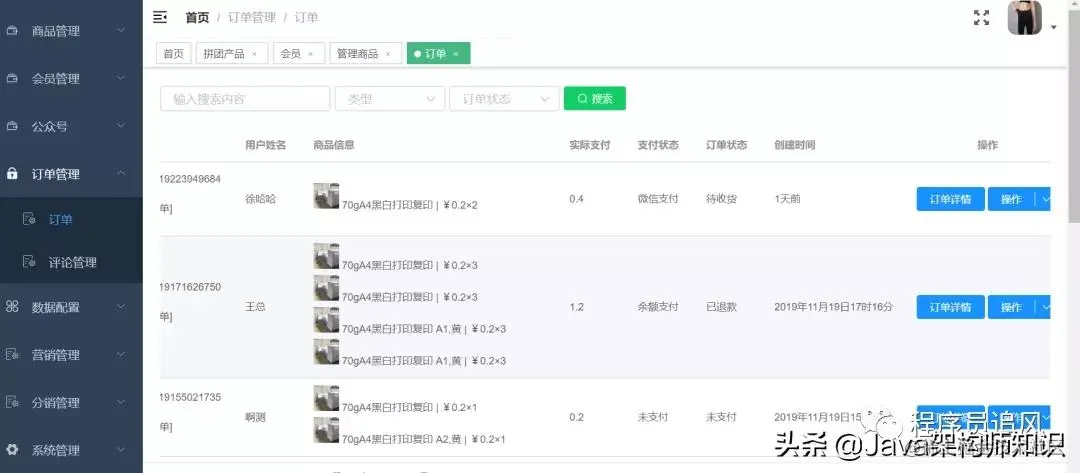Switch to the 管理商品 tab
1080x473 pixels.
click(x=366, y=54)
